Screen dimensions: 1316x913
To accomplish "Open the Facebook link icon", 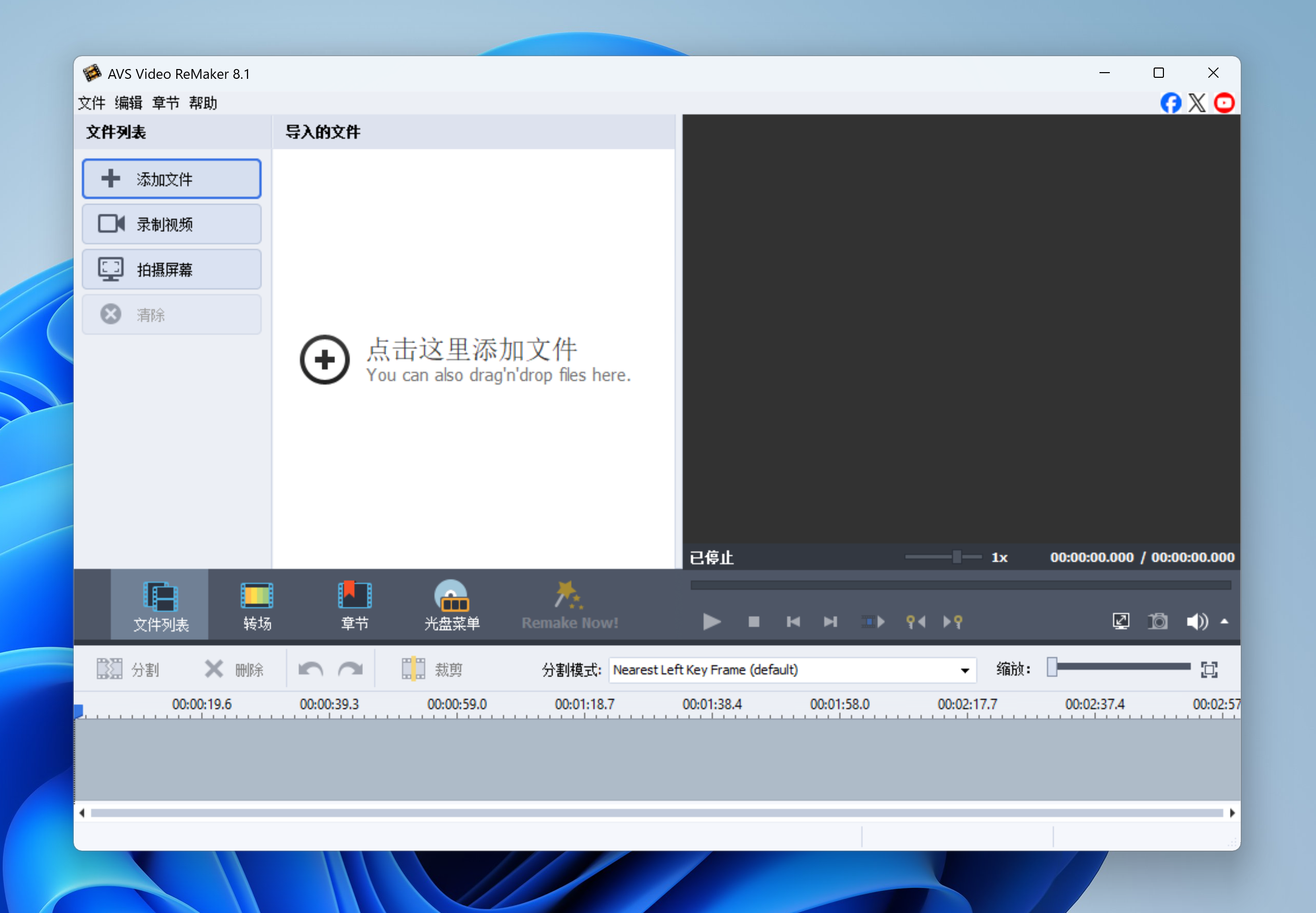I will pos(1171,103).
